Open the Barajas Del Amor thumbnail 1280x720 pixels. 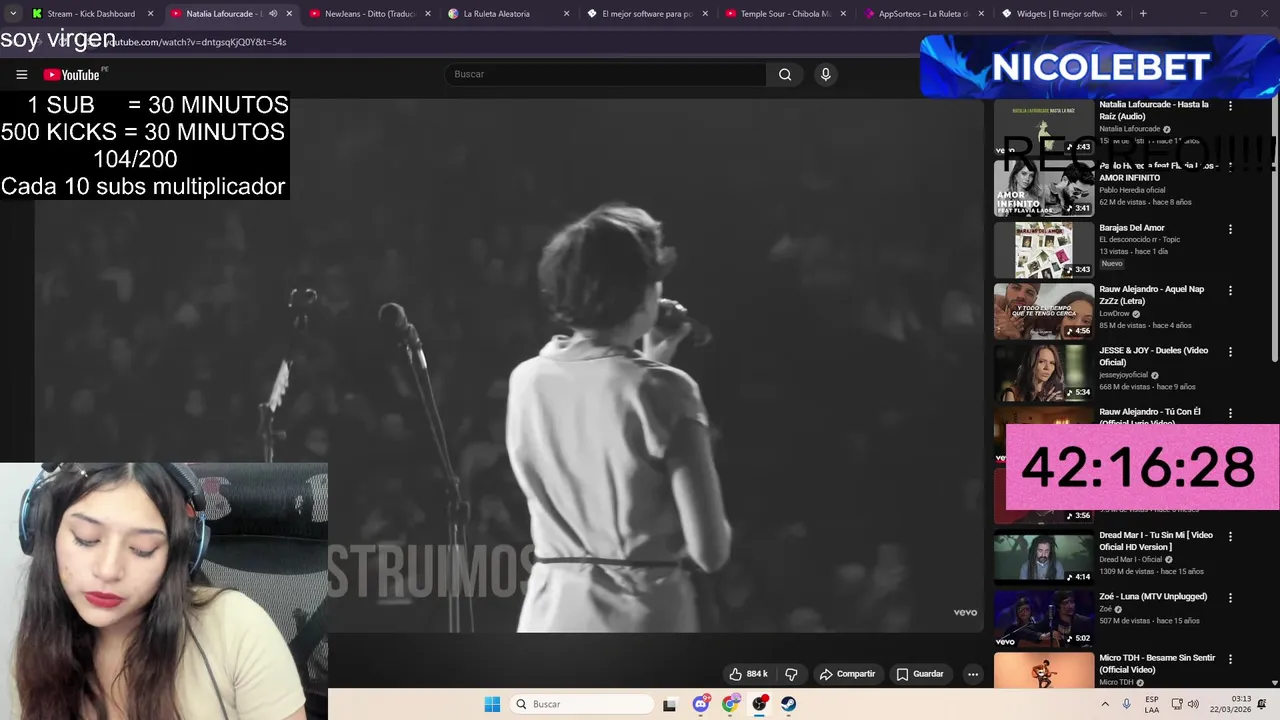(1044, 250)
